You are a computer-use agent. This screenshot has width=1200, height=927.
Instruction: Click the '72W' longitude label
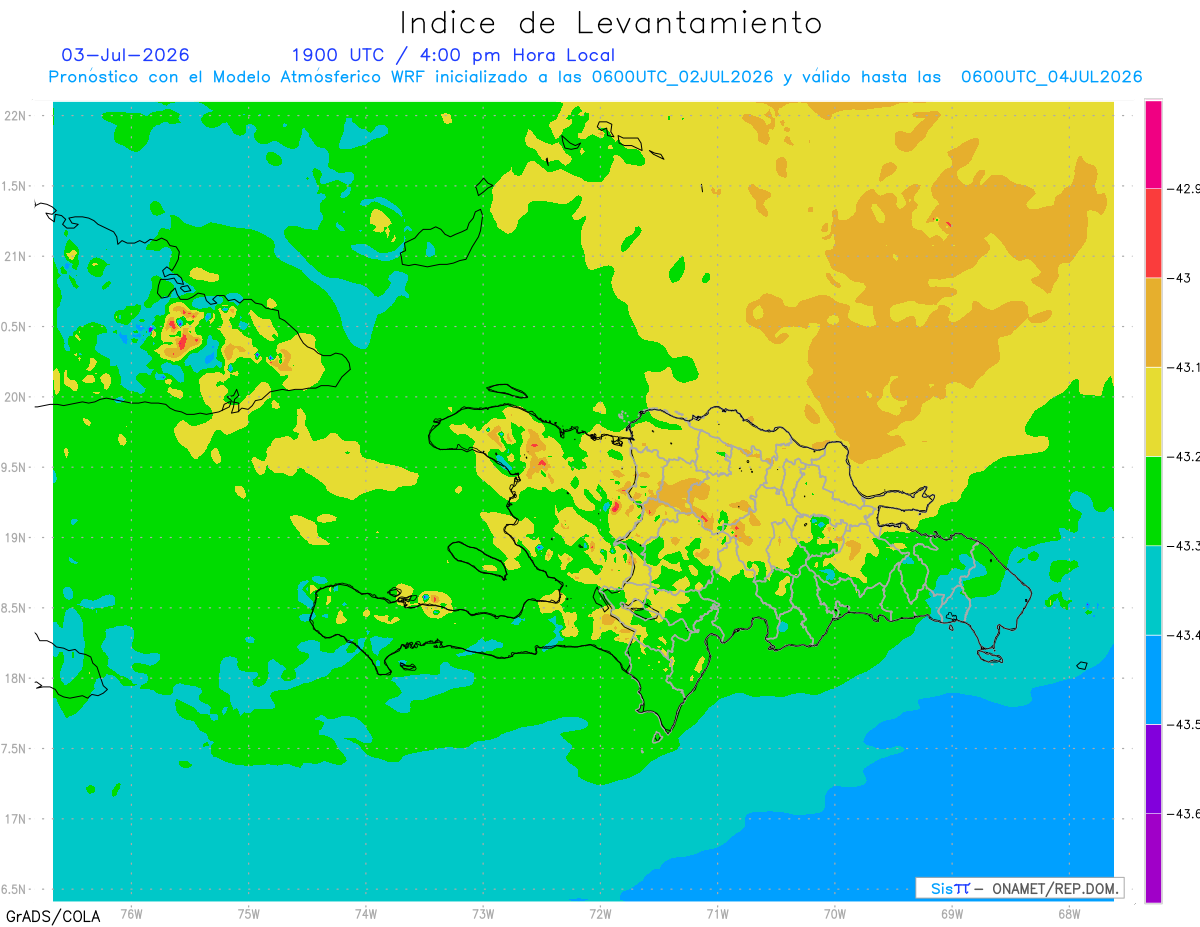pos(600,913)
